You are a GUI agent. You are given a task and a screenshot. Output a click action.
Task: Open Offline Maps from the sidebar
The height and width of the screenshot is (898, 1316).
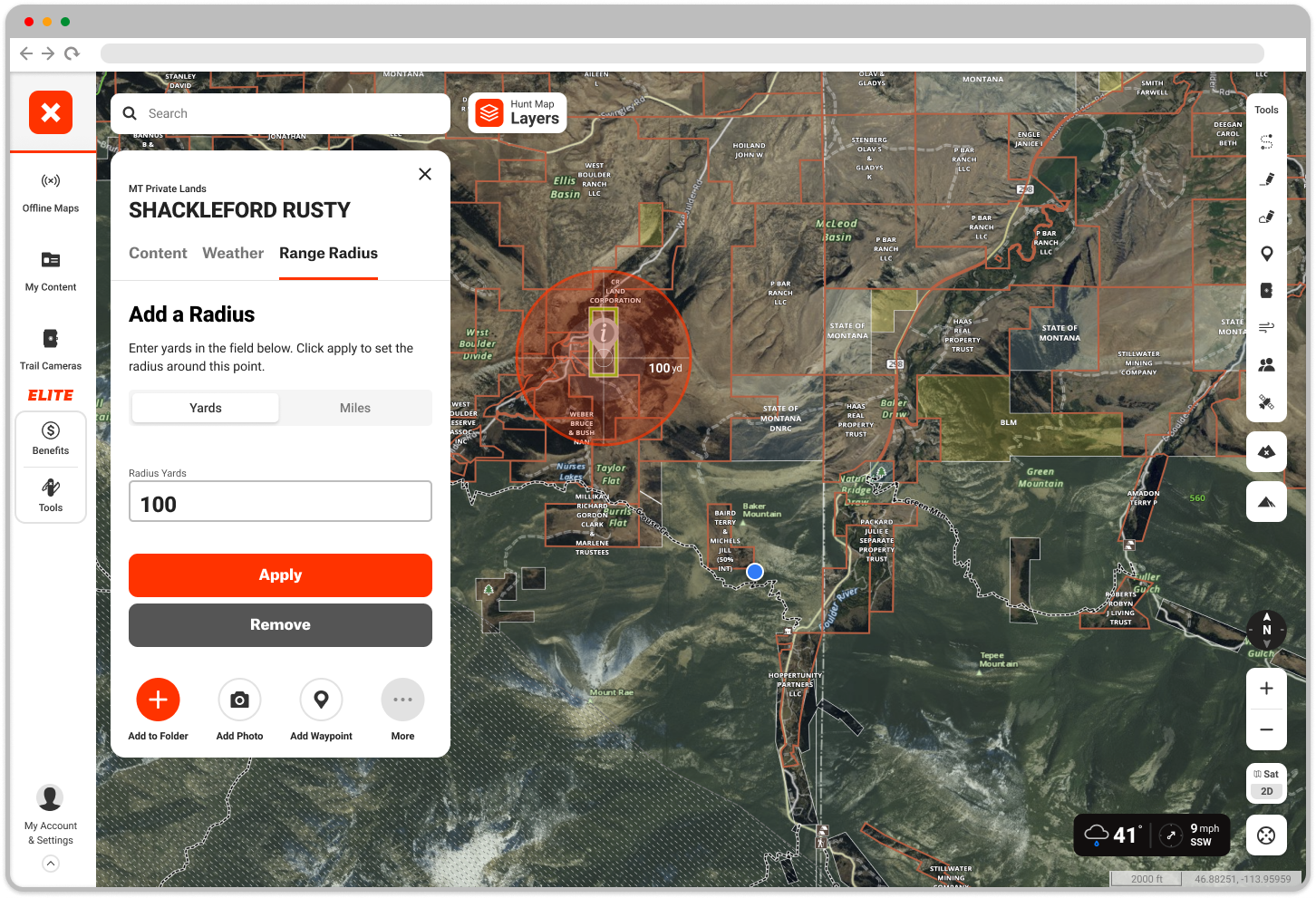51,193
